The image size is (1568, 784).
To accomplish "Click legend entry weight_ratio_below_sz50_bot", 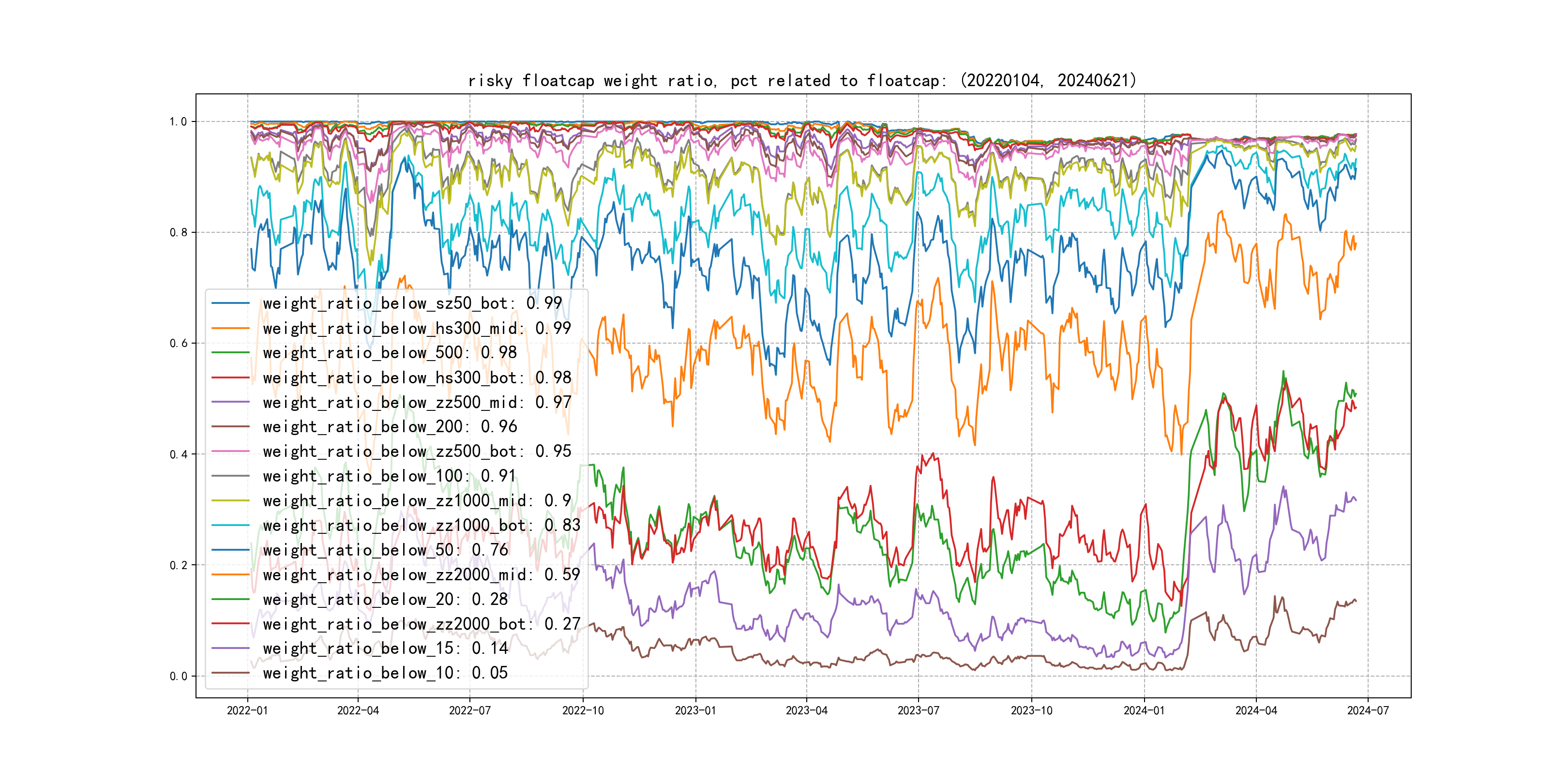I will 412,303.
